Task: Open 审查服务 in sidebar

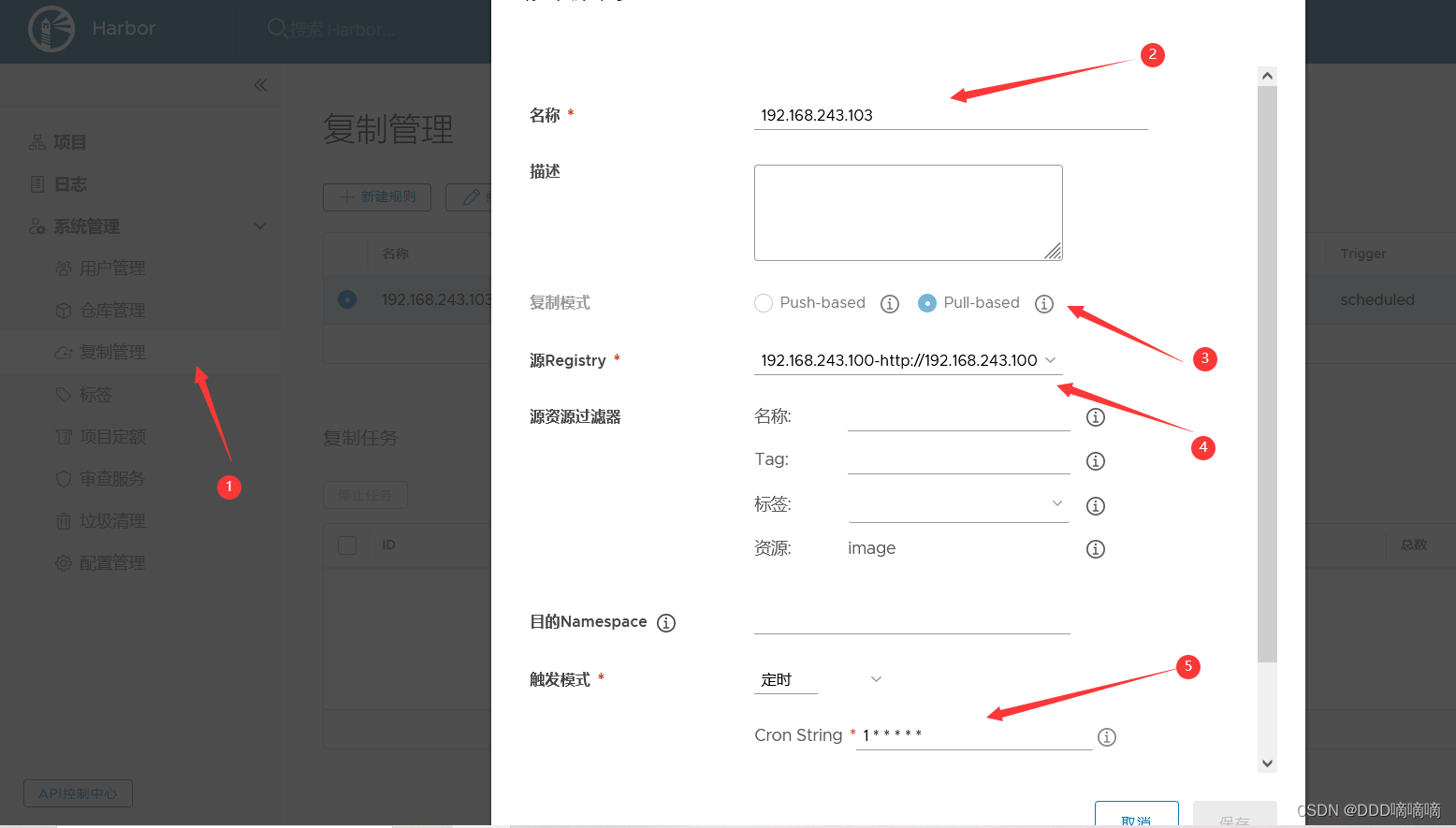Action: [112, 479]
